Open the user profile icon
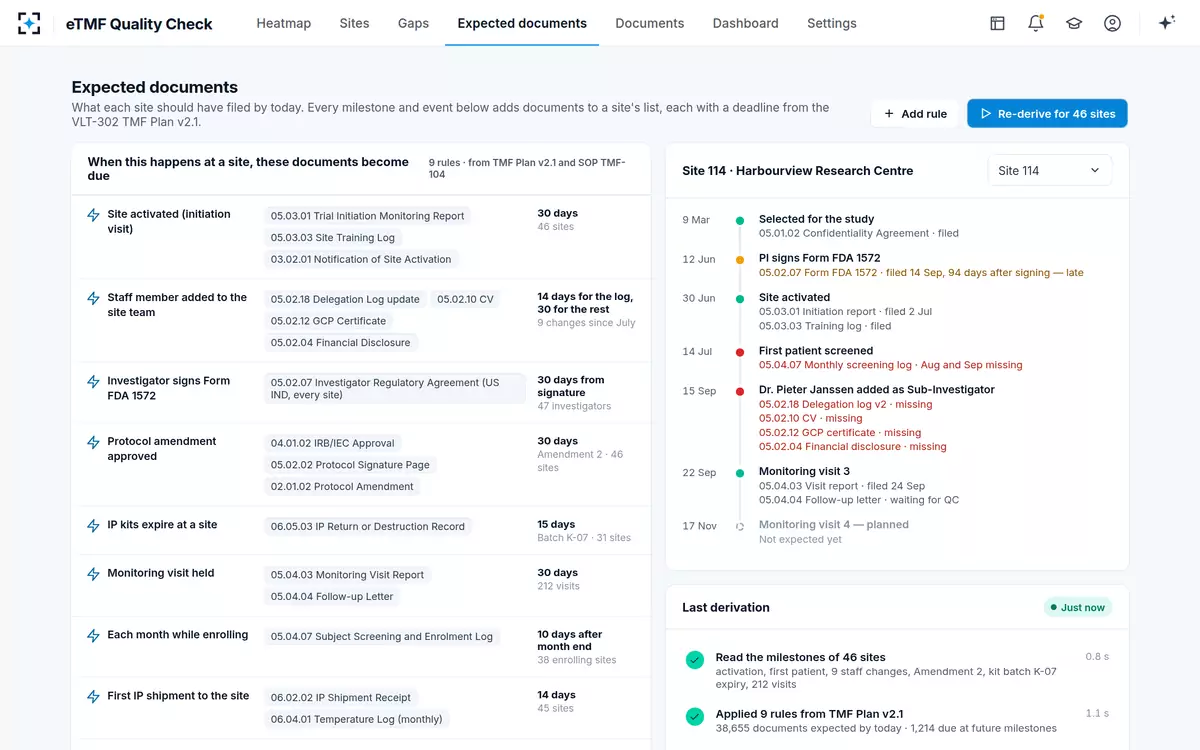This screenshot has height=750, width=1200. (1112, 23)
